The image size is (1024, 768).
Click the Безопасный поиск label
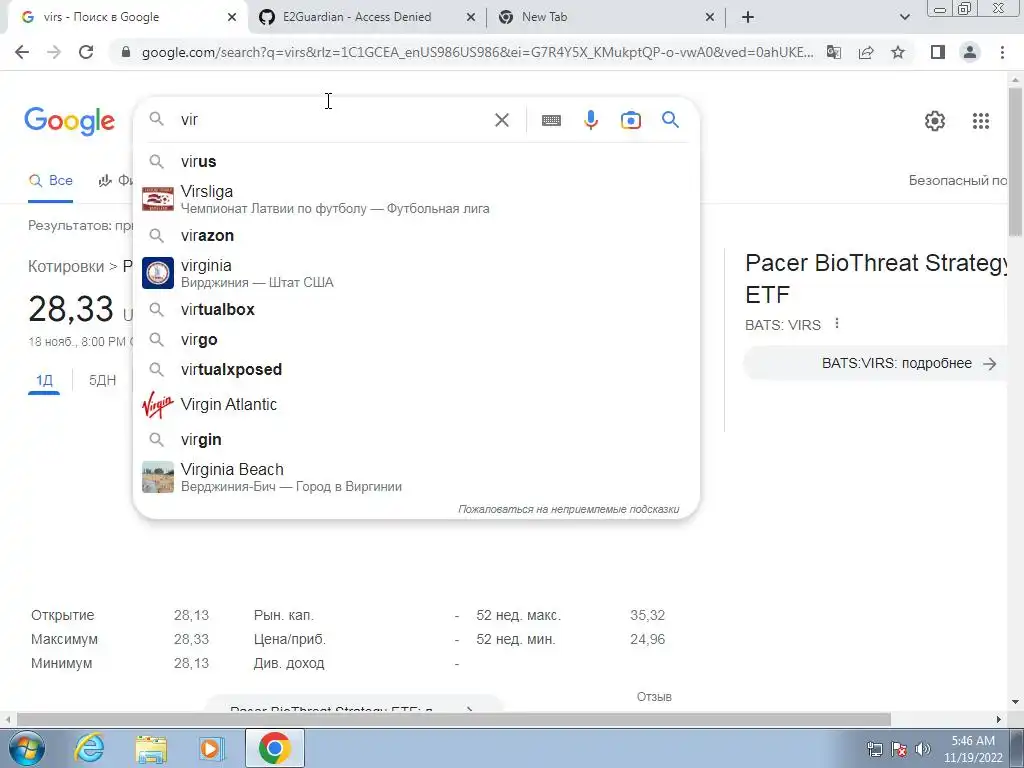pyautogui.click(x=958, y=181)
